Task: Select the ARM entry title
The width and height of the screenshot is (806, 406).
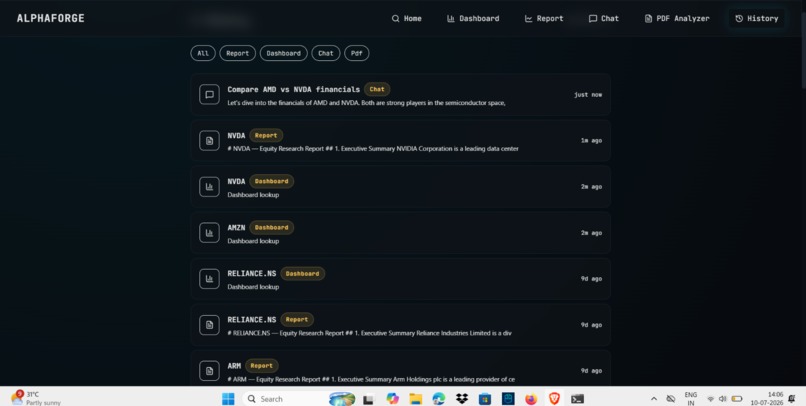Action: coord(234,366)
